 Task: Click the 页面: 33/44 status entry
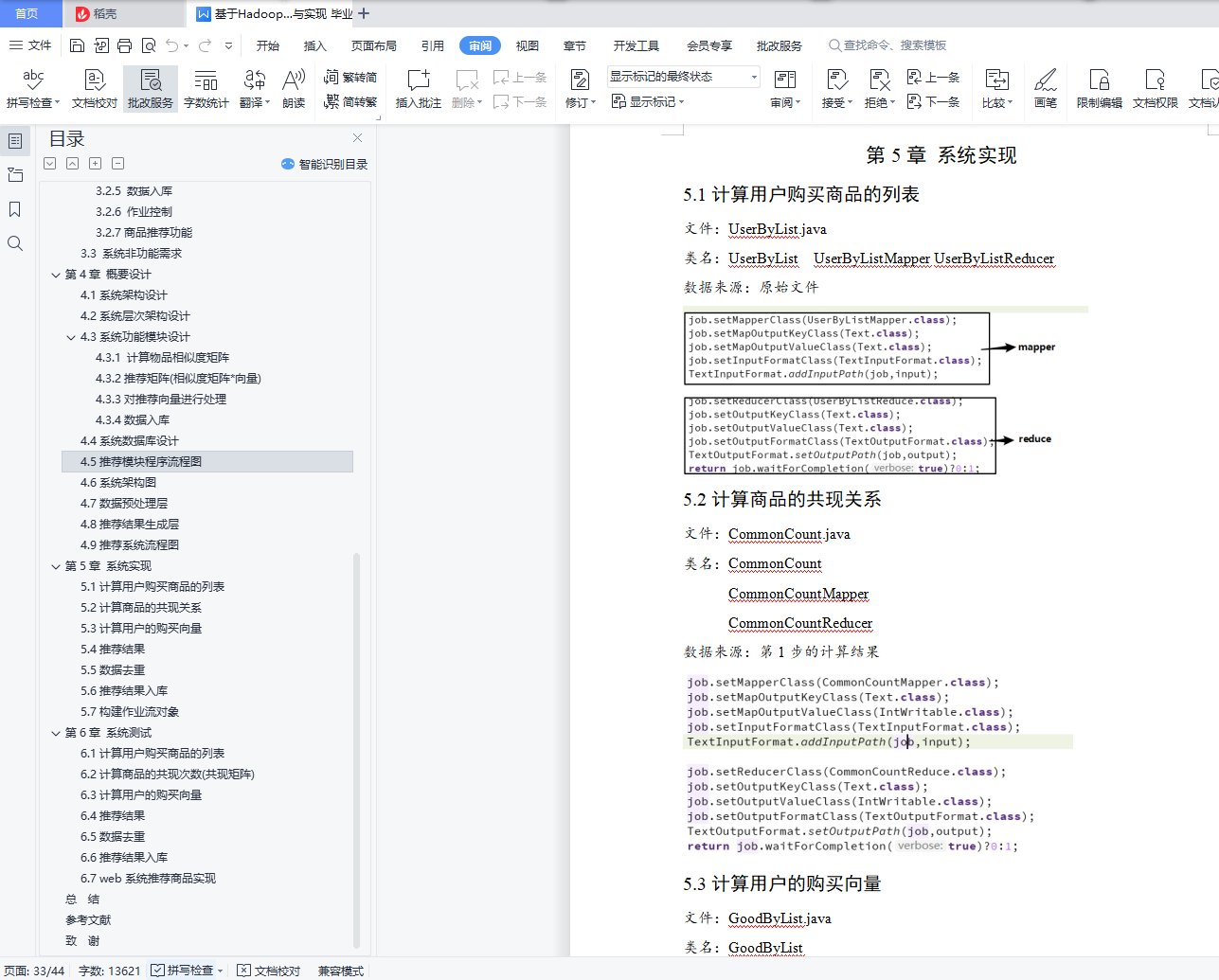click(34, 971)
